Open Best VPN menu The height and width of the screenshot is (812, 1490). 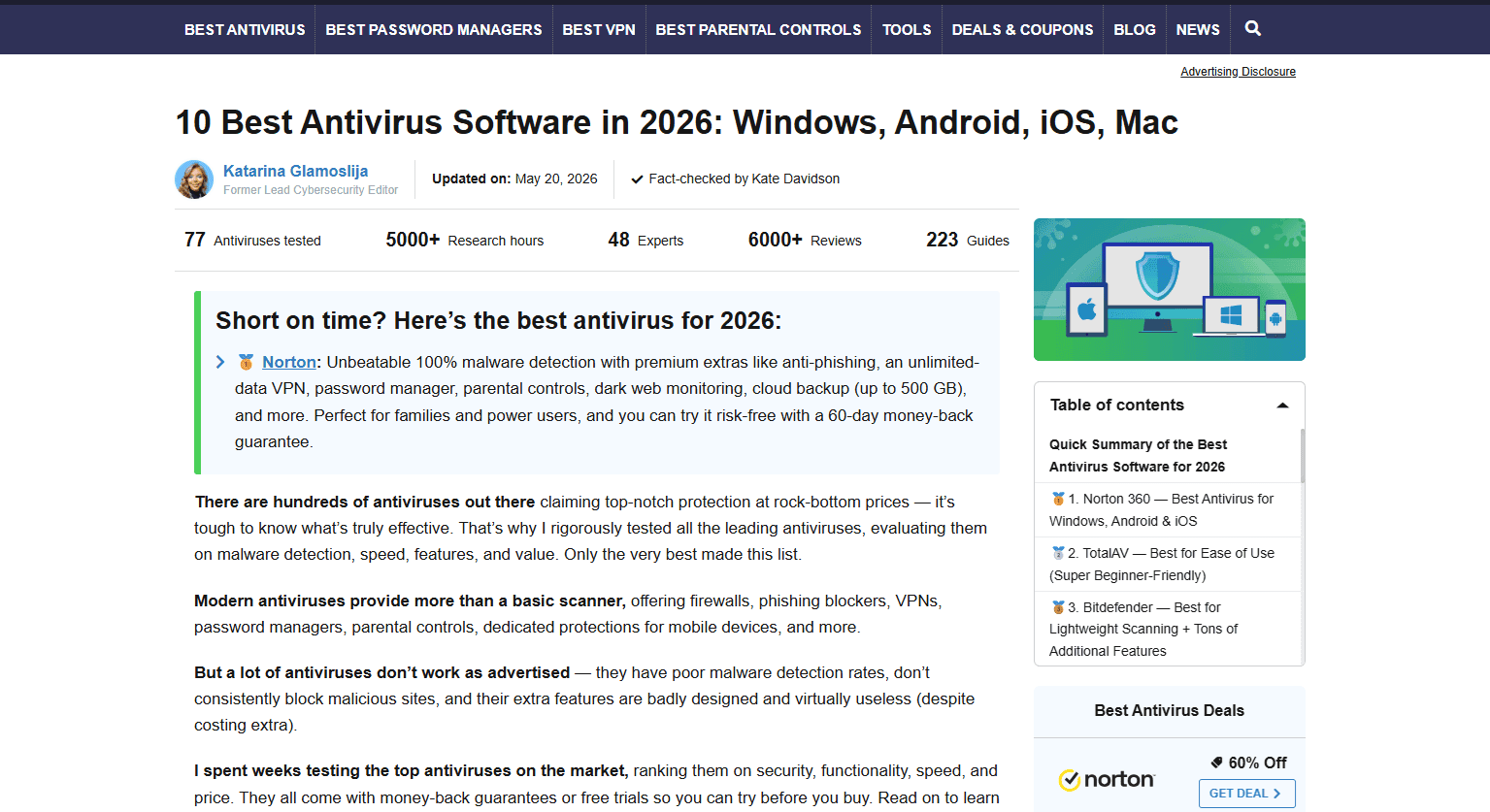click(599, 30)
